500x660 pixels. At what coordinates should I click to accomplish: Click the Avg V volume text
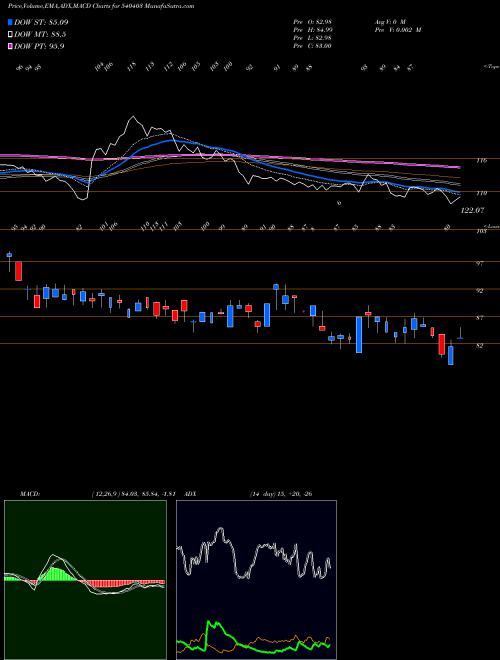click(389, 22)
